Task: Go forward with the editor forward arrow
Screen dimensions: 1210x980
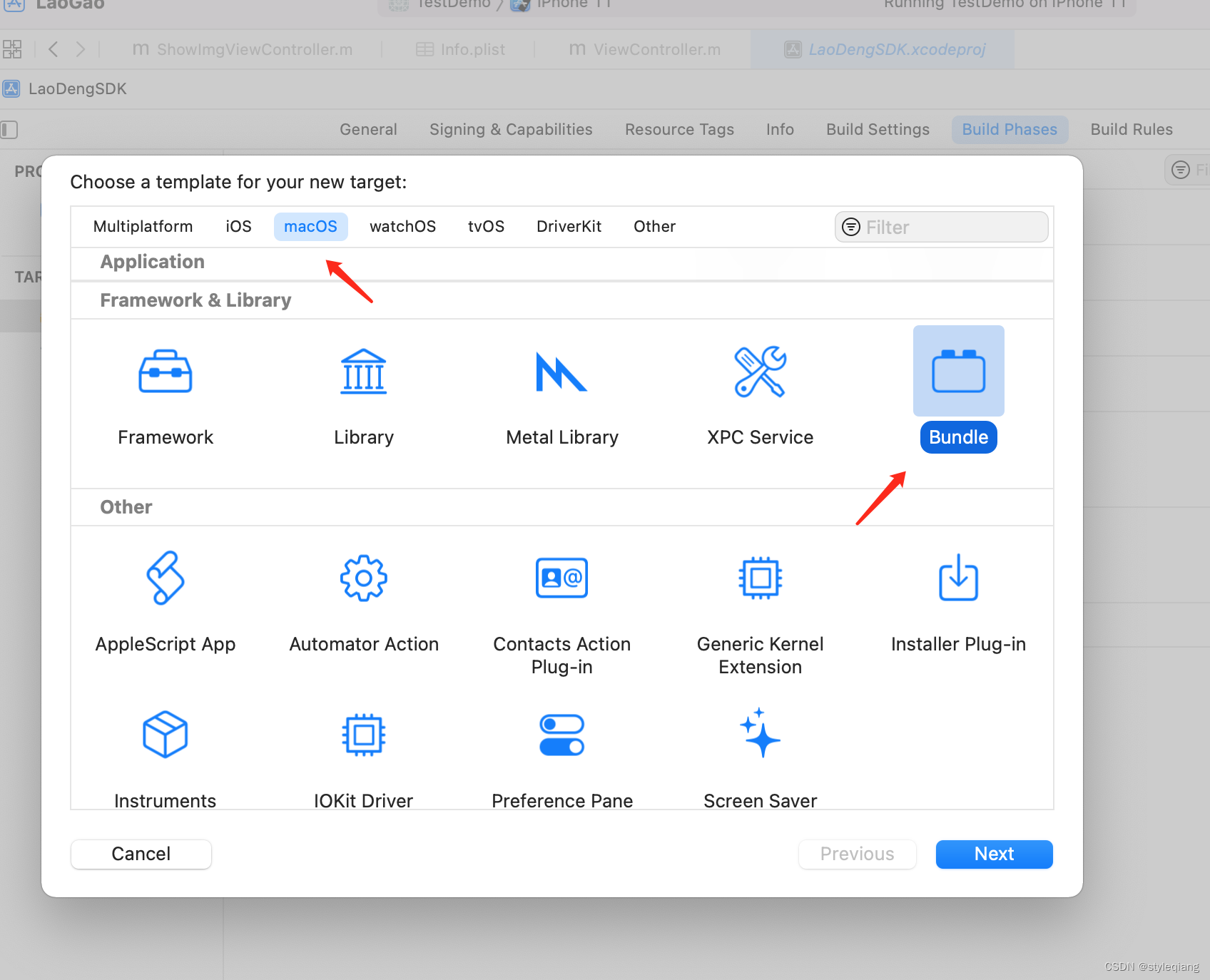Action: pyautogui.click(x=80, y=49)
